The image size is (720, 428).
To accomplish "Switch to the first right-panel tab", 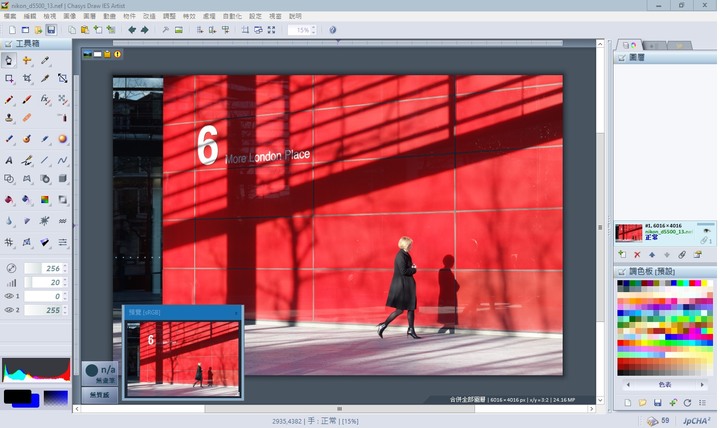I will coord(629,45).
